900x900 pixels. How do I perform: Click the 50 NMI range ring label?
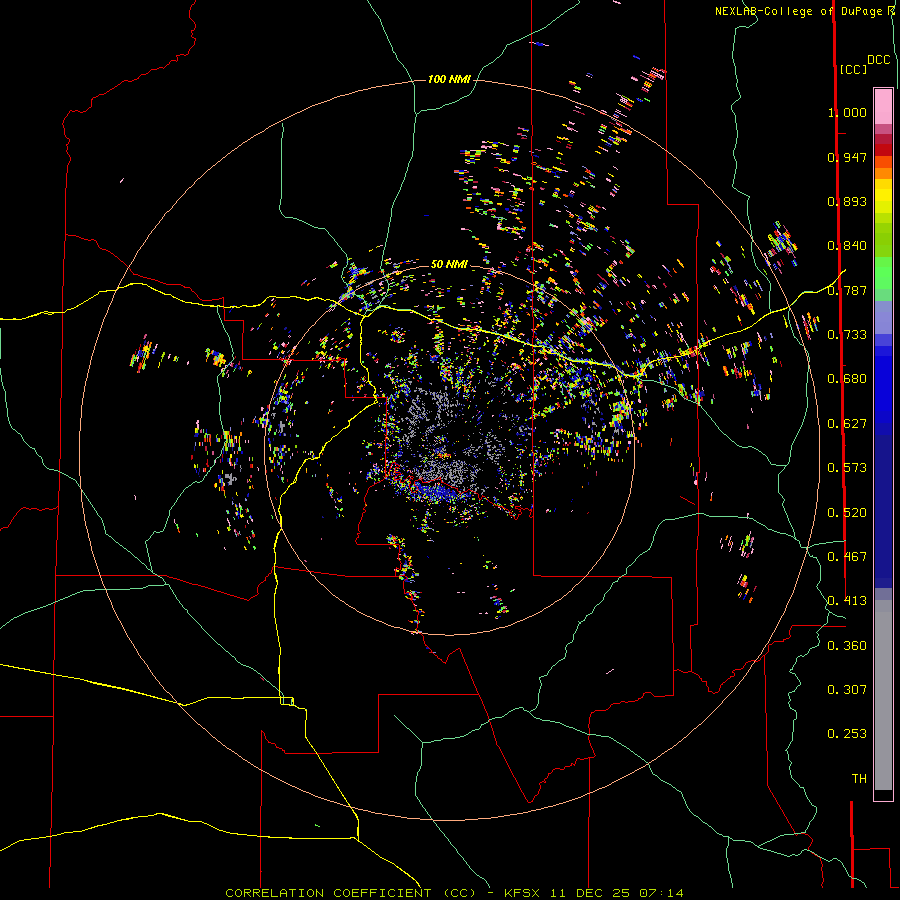(449, 264)
